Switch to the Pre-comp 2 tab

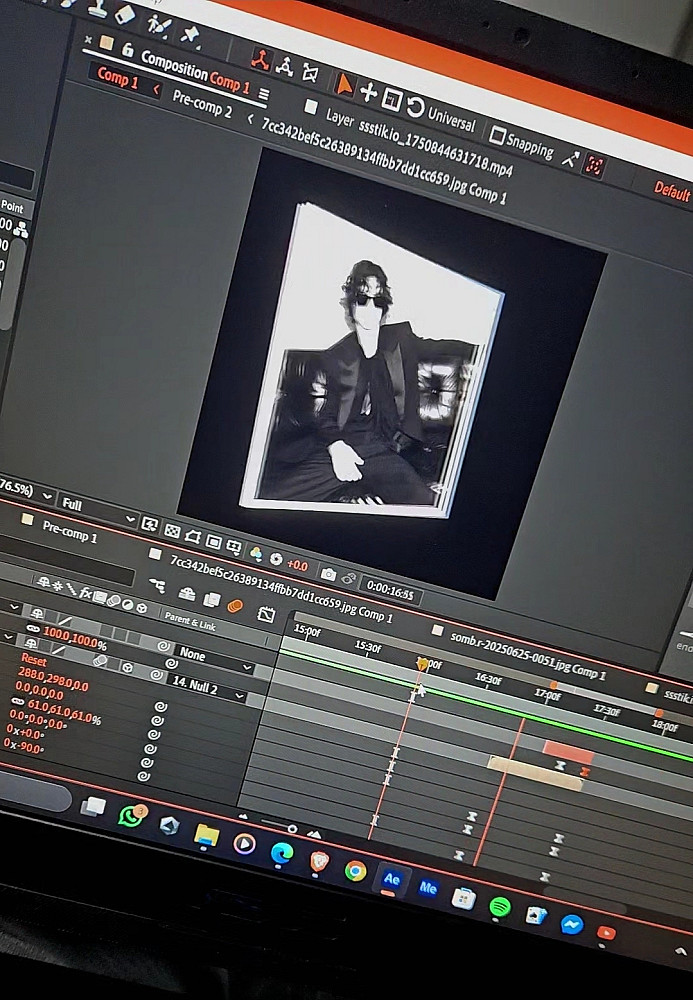coord(202,103)
